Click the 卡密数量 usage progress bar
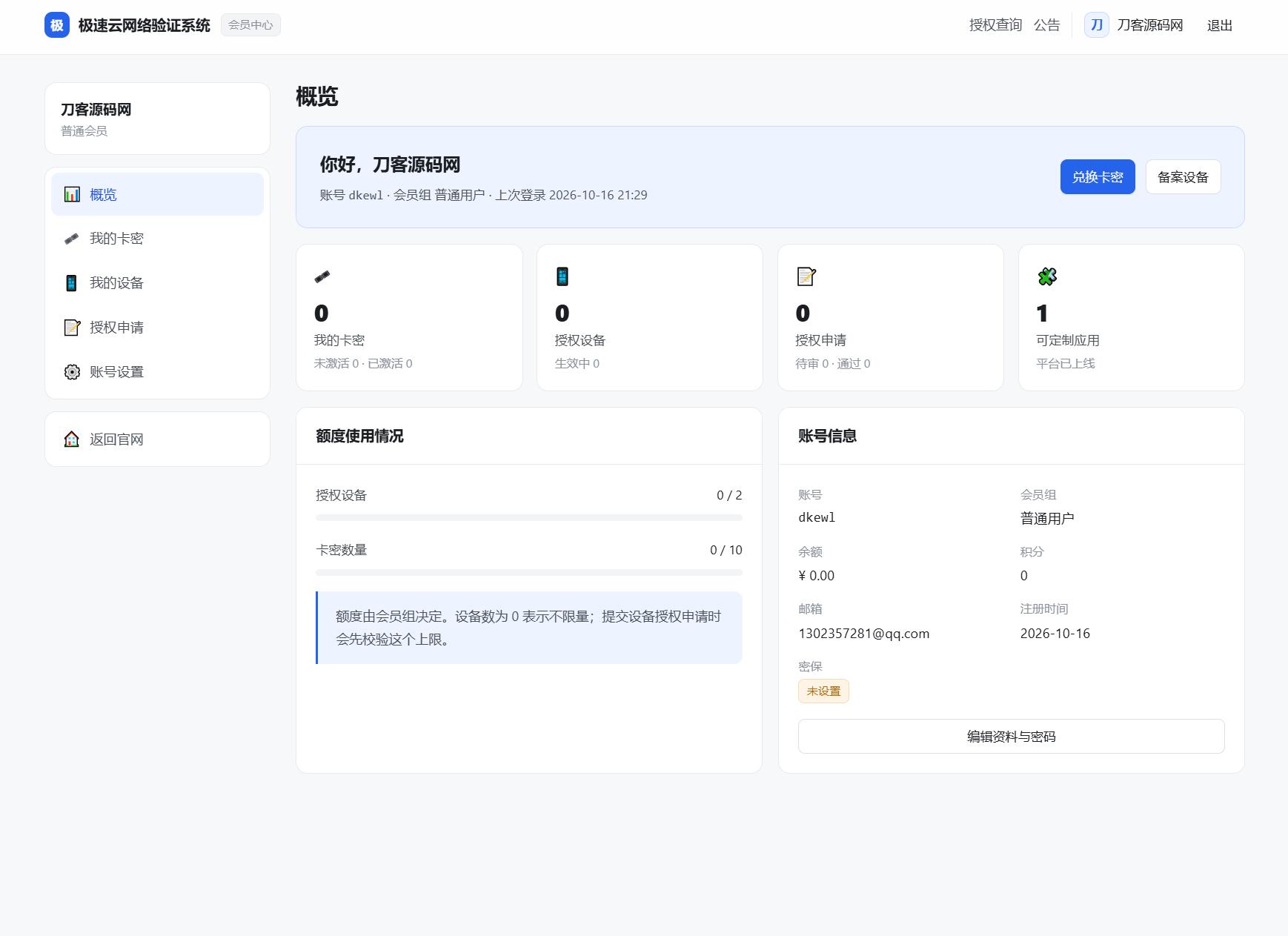1288x936 pixels. [x=529, y=572]
